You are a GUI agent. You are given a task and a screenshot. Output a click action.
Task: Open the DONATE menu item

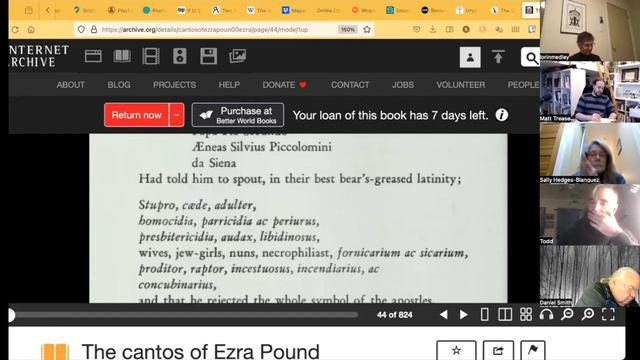[x=284, y=85]
